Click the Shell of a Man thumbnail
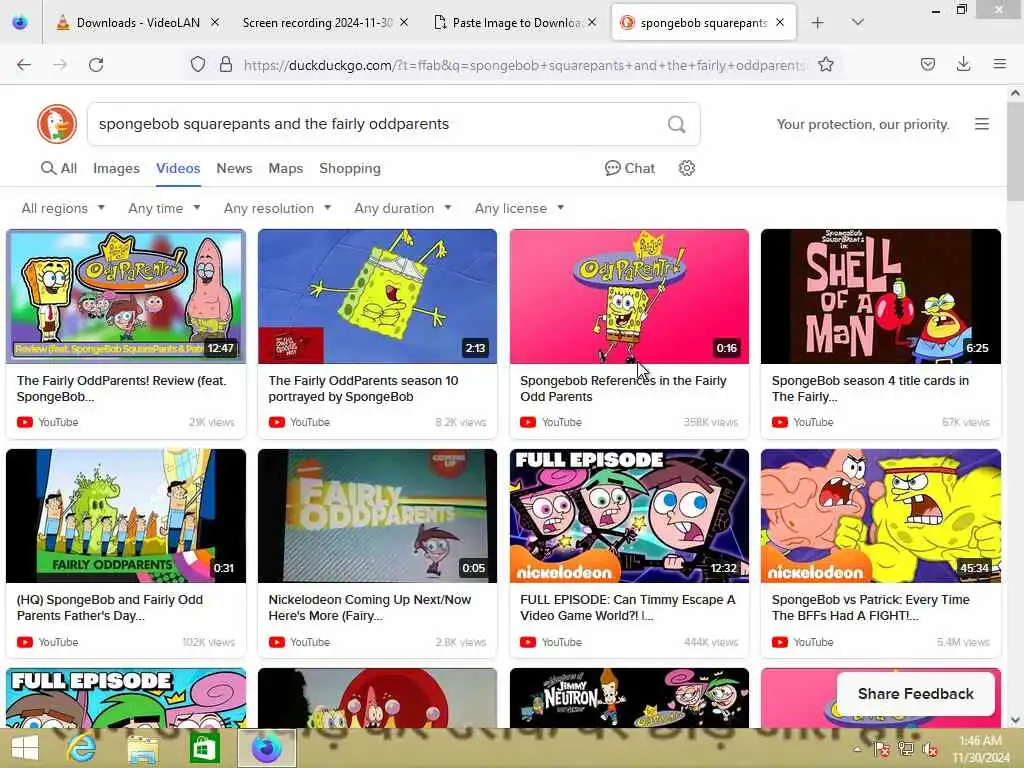The image size is (1024, 768). point(880,296)
